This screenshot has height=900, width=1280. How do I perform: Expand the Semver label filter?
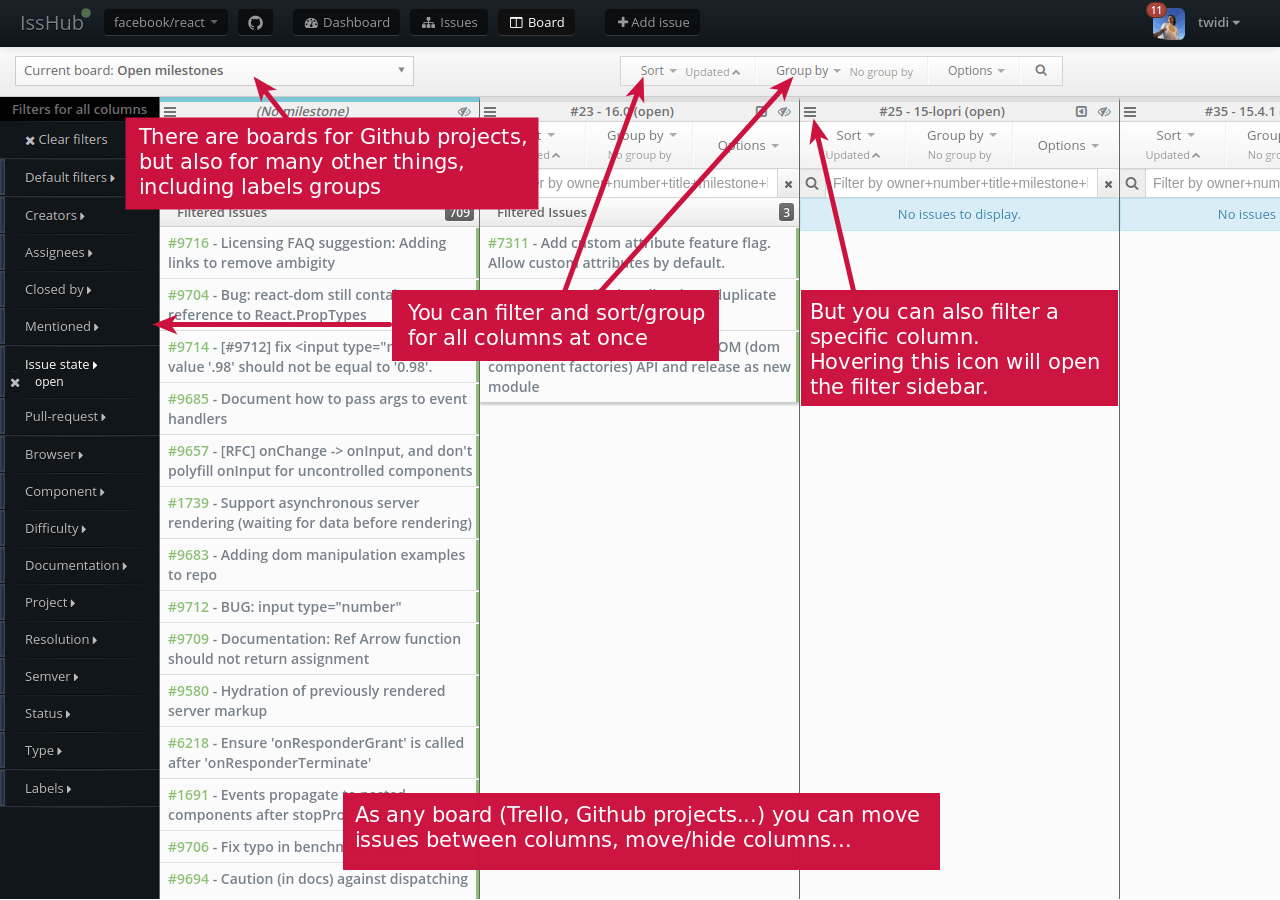tap(52, 677)
